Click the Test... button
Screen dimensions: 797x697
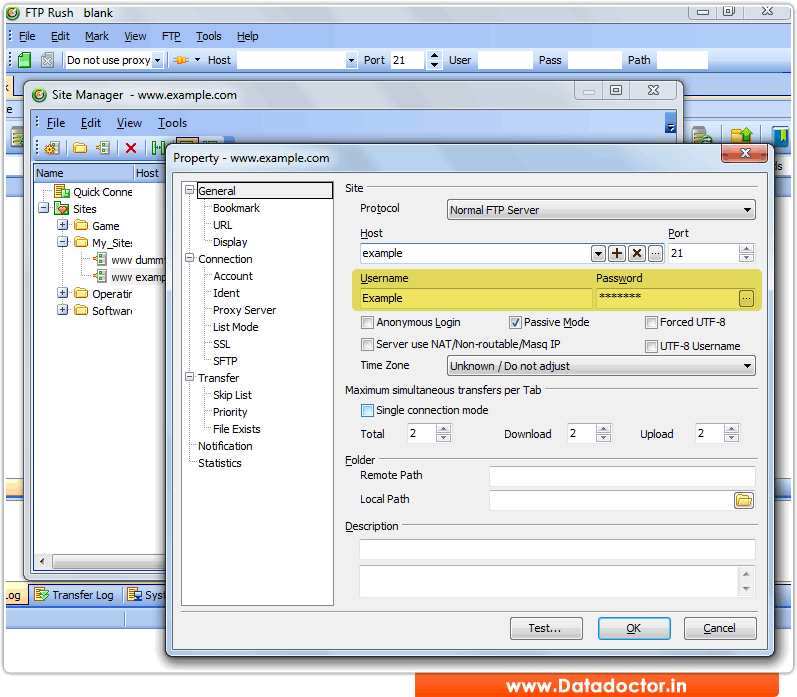point(546,628)
